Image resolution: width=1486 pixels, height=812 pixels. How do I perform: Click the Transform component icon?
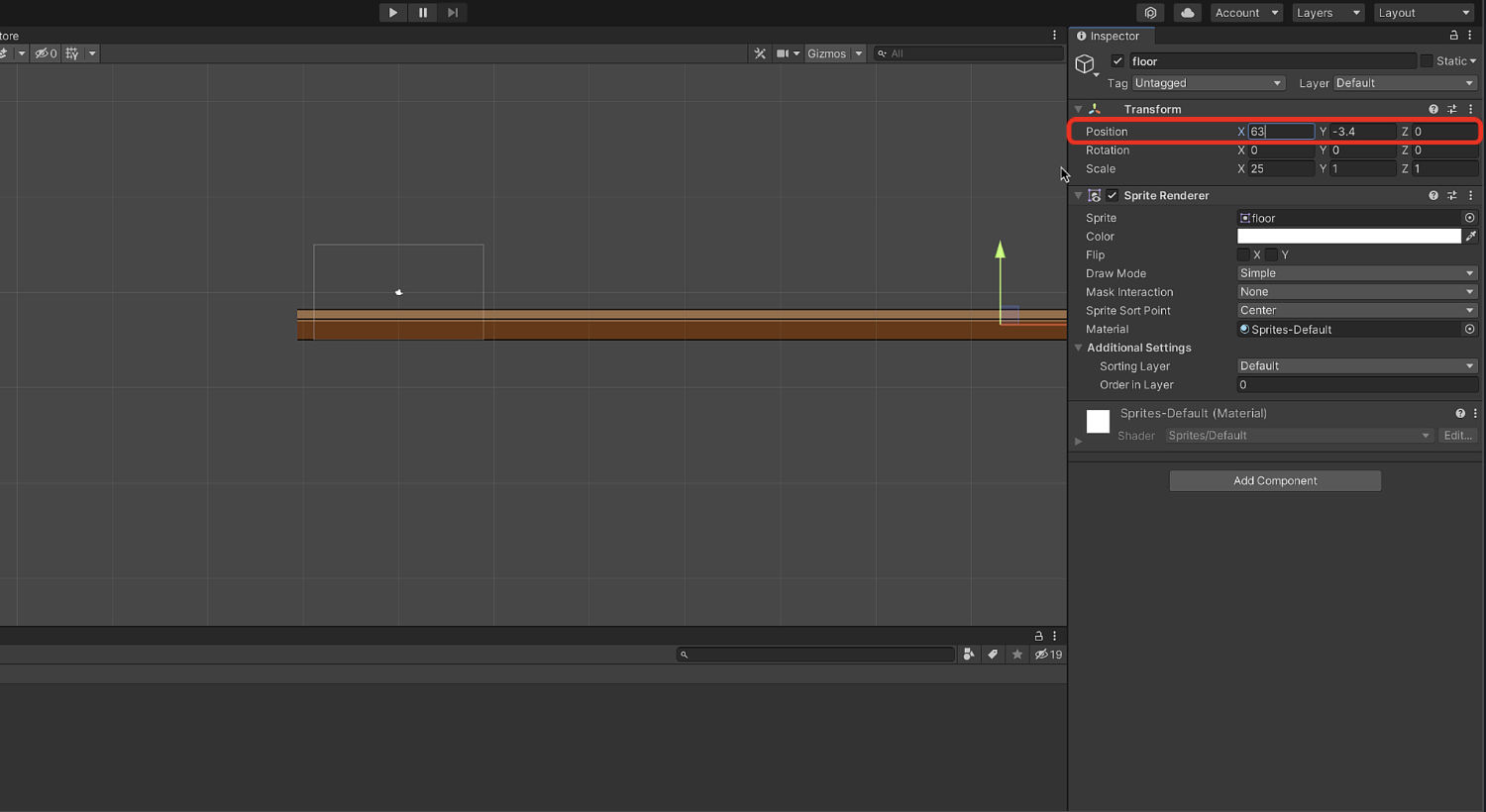tap(1095, 109)
